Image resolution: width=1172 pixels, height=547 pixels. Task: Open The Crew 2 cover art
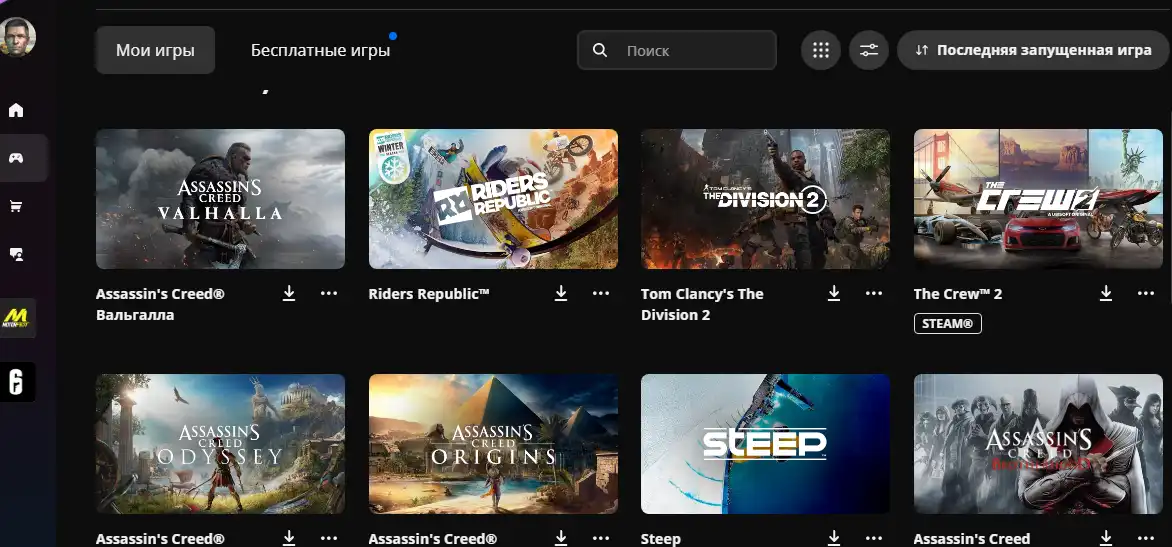[x=1038, y=199]
